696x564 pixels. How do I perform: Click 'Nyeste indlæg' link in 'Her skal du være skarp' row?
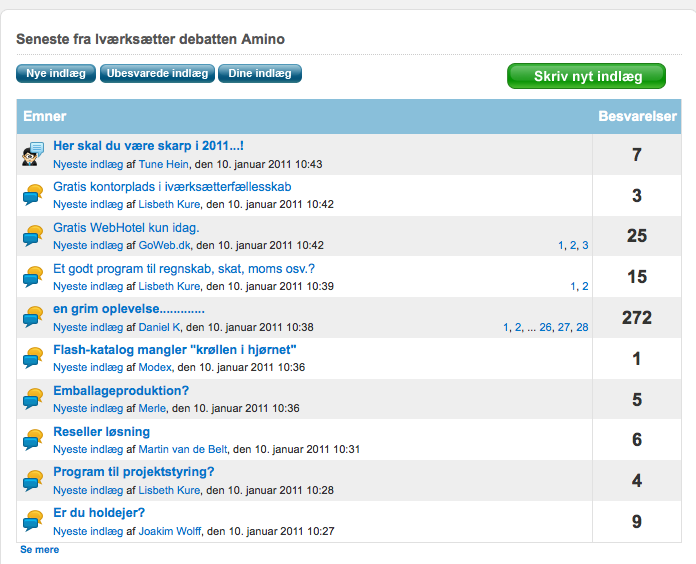[88, 164]
